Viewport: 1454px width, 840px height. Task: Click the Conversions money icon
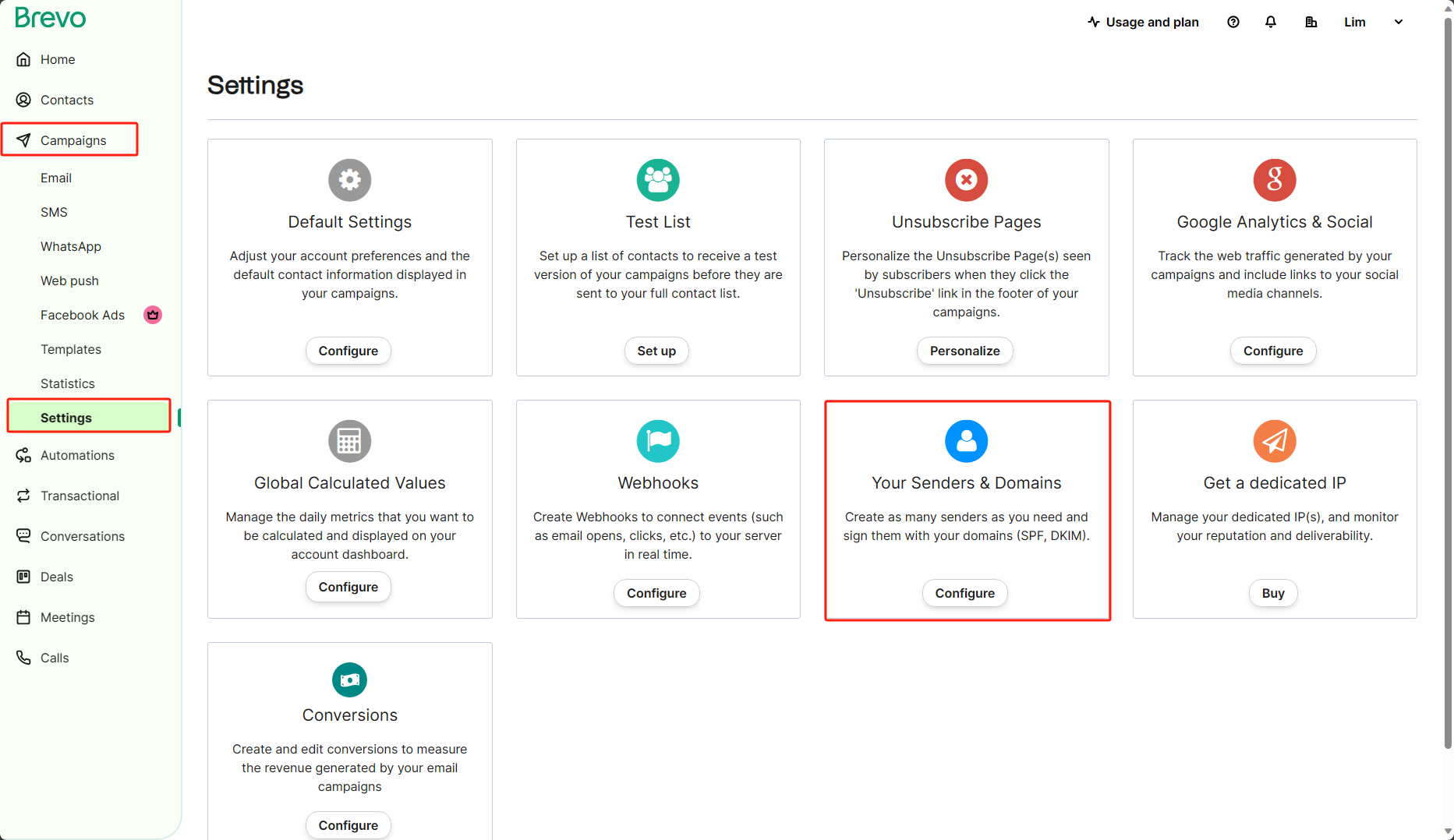point(349,680)
